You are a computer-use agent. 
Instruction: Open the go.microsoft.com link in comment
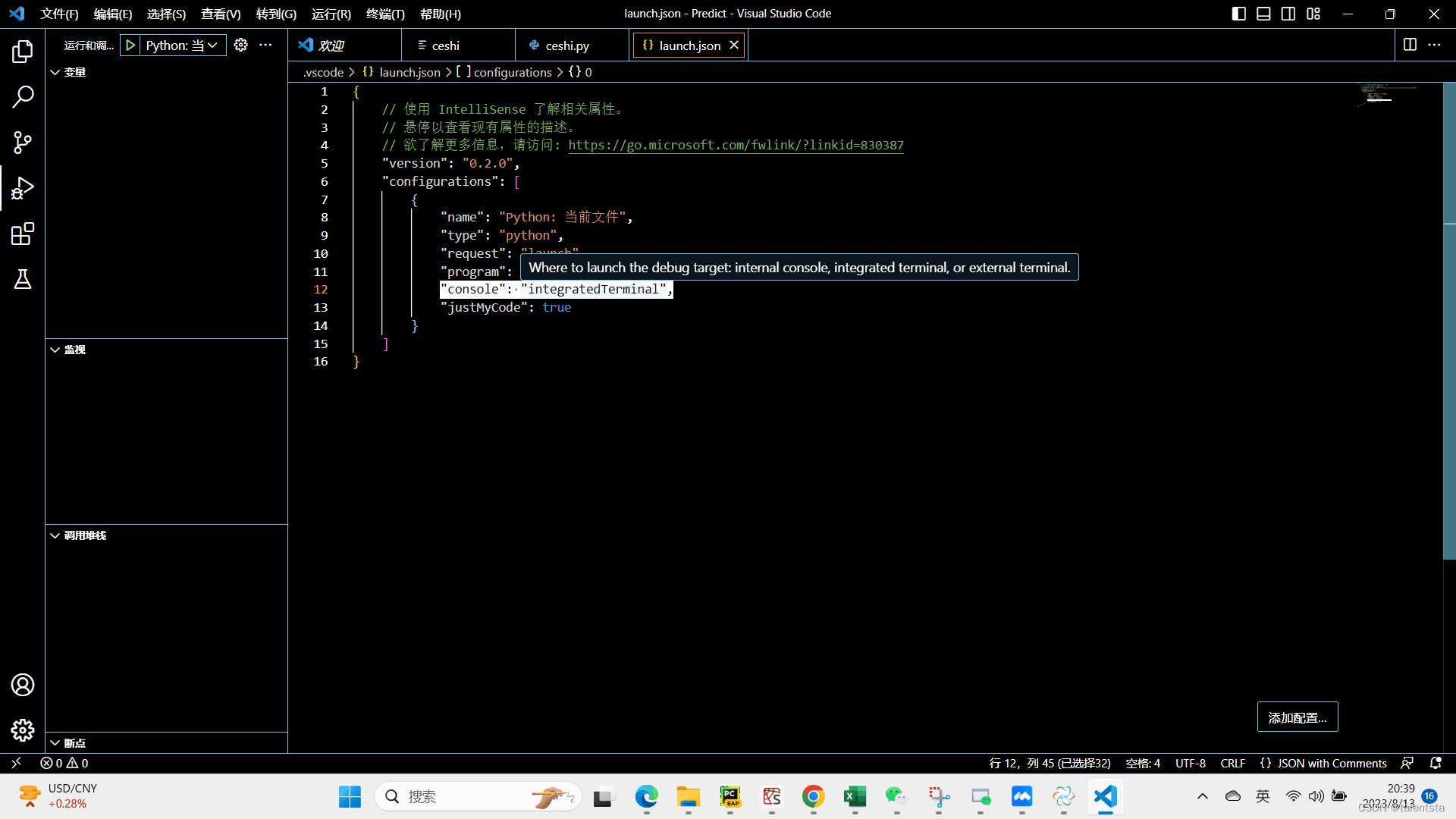[736, 146]
